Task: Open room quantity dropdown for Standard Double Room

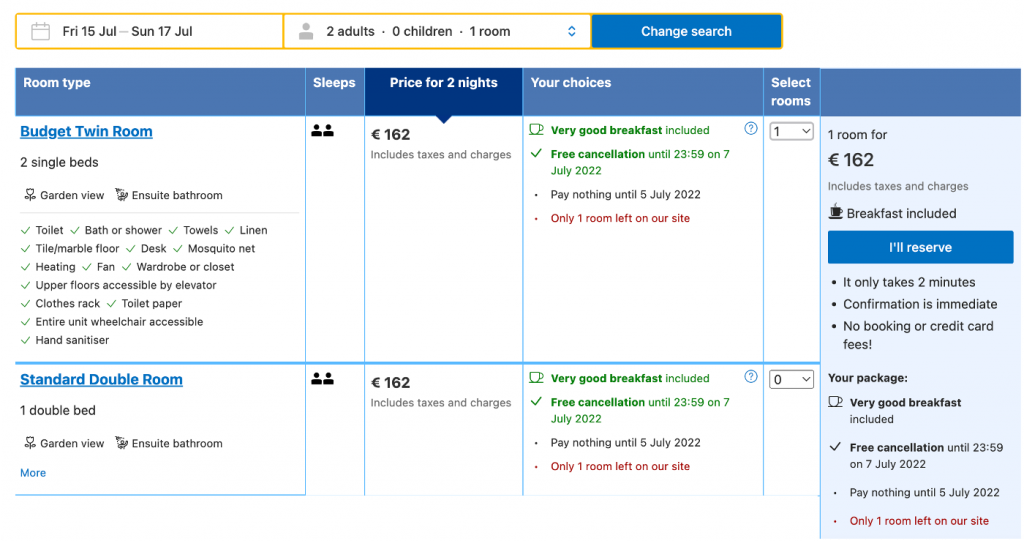Action: click(x=791, y=379)
